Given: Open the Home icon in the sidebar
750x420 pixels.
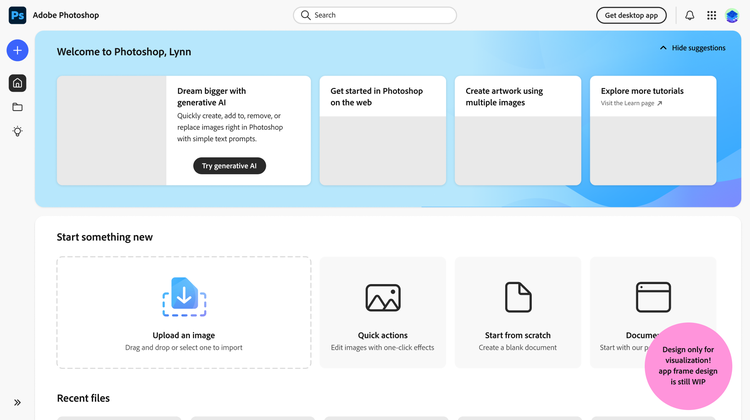Looking at the screenshot, I should pos(17,83).
